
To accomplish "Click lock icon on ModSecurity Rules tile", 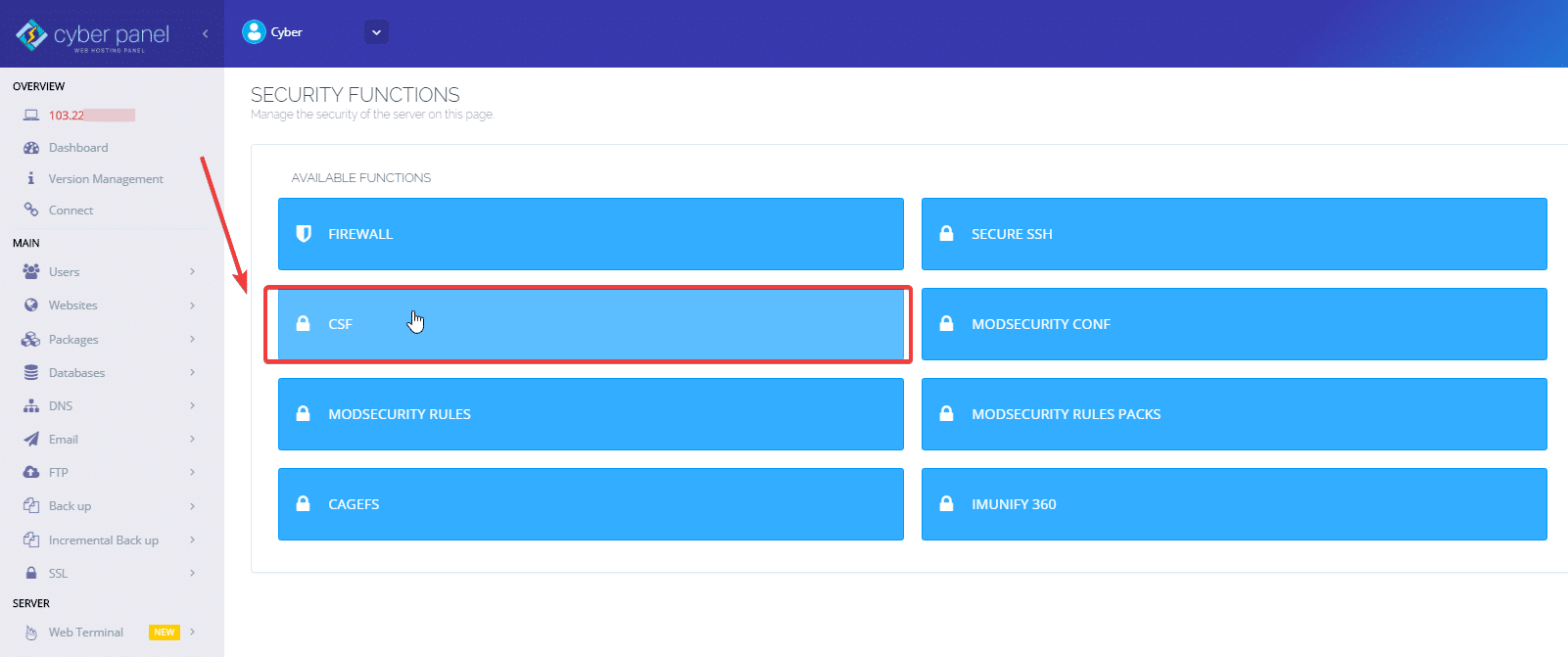I will coord(304,414).
